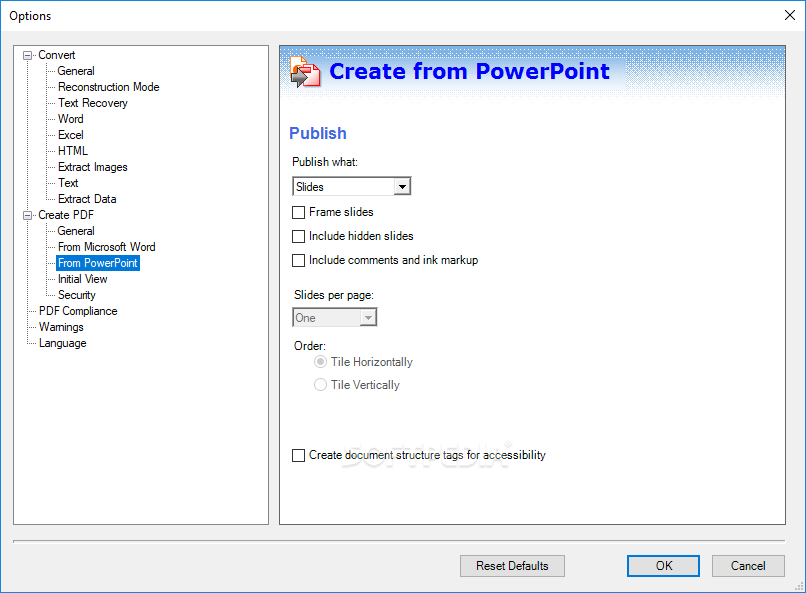Click the Create from PowerPoint header icon

[305, 72]
